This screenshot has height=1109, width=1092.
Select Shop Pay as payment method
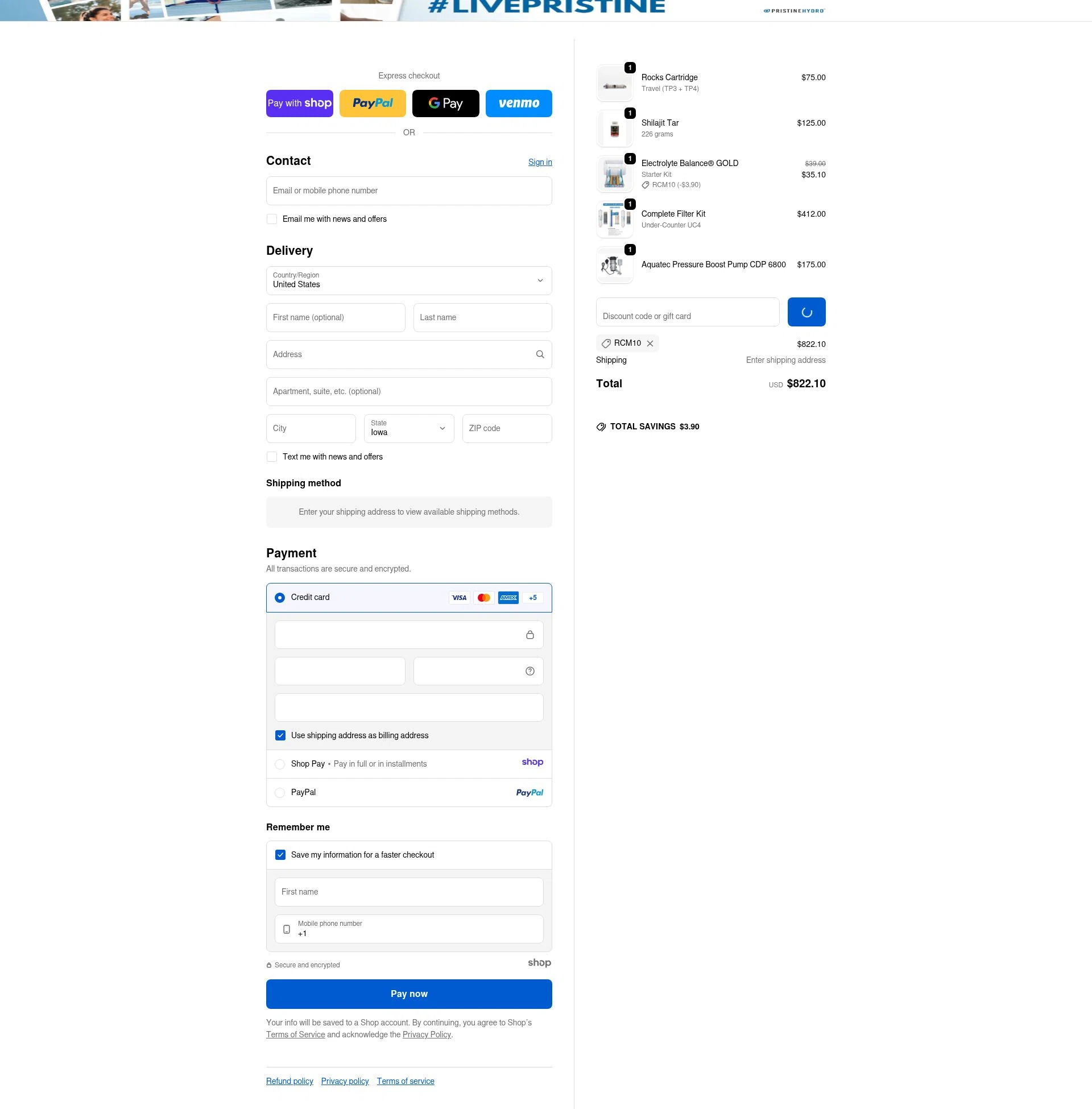coord(280,764)
